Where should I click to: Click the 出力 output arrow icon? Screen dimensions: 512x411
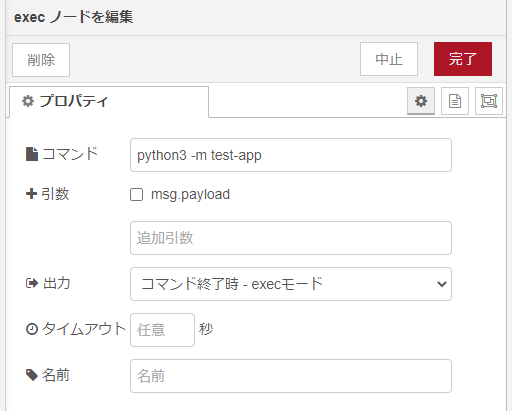[x=32, y=283]
